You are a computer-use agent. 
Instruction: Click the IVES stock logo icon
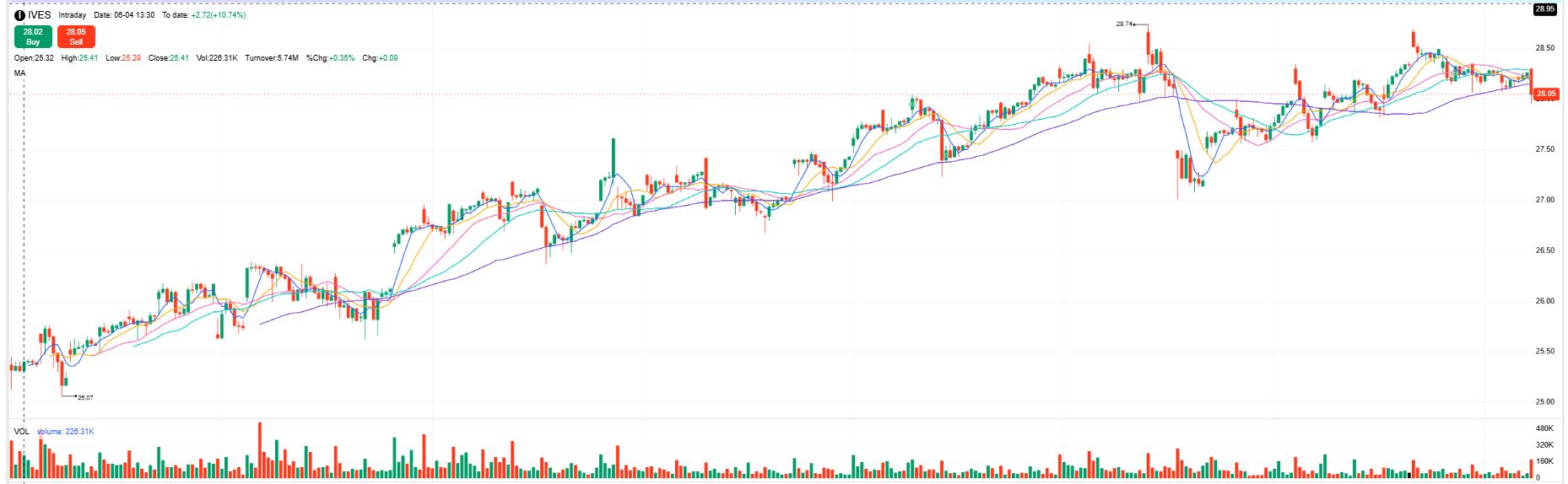coord(19,15)
